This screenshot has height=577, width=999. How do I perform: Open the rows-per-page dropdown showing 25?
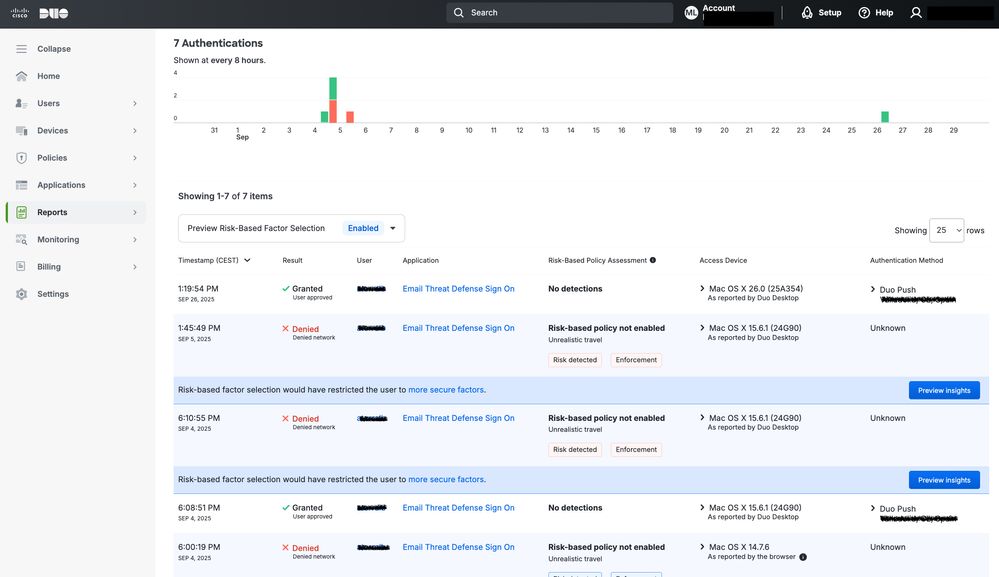[946, 229]
